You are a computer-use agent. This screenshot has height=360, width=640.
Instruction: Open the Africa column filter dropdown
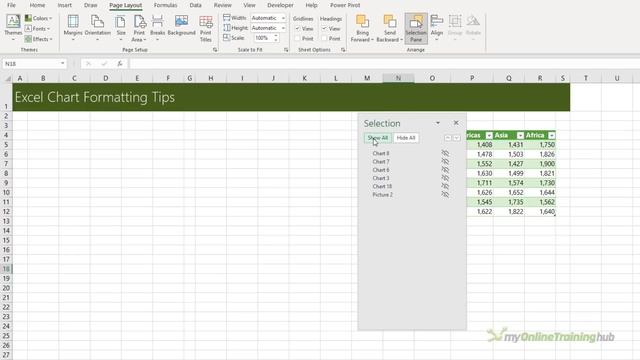[551, 135]
